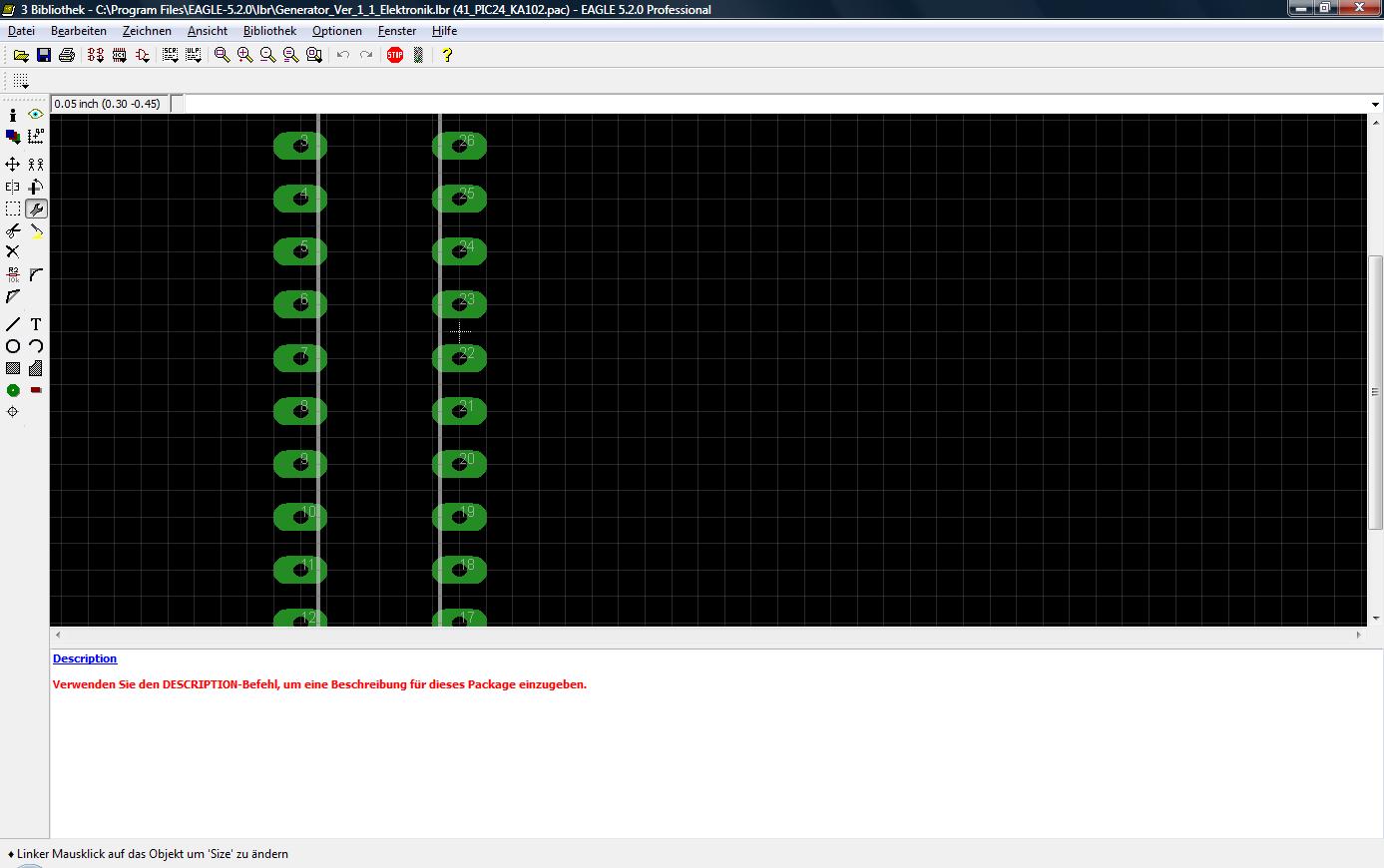Select the Polygon tool
This screenshot has width=1384, height=868.
(36, 368)
